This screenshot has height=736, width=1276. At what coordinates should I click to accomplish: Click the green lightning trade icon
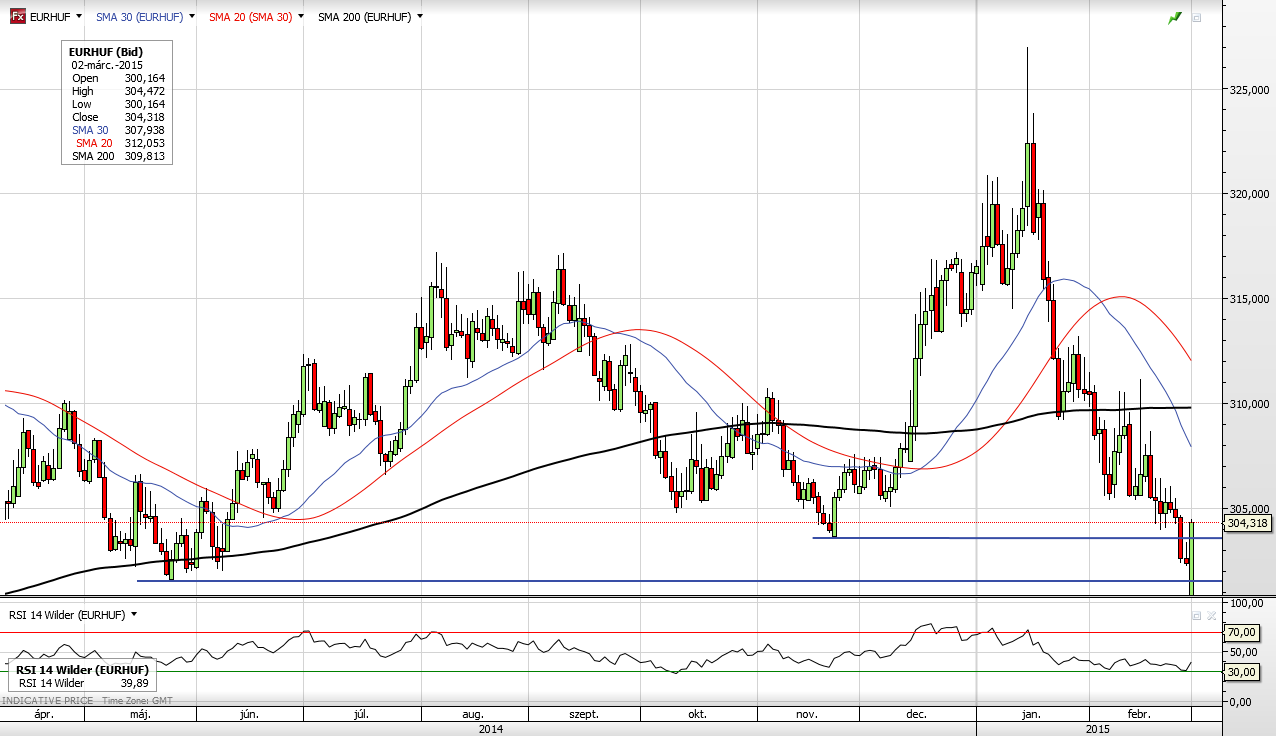pyautogui.click(x=1175, y=17)
